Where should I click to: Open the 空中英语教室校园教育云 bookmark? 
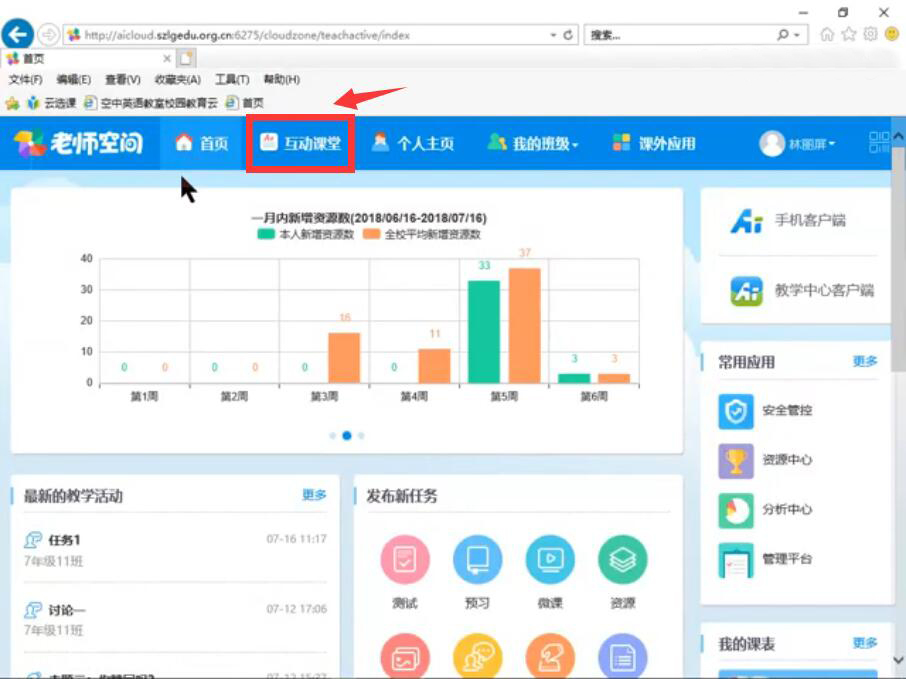point(151,103)
